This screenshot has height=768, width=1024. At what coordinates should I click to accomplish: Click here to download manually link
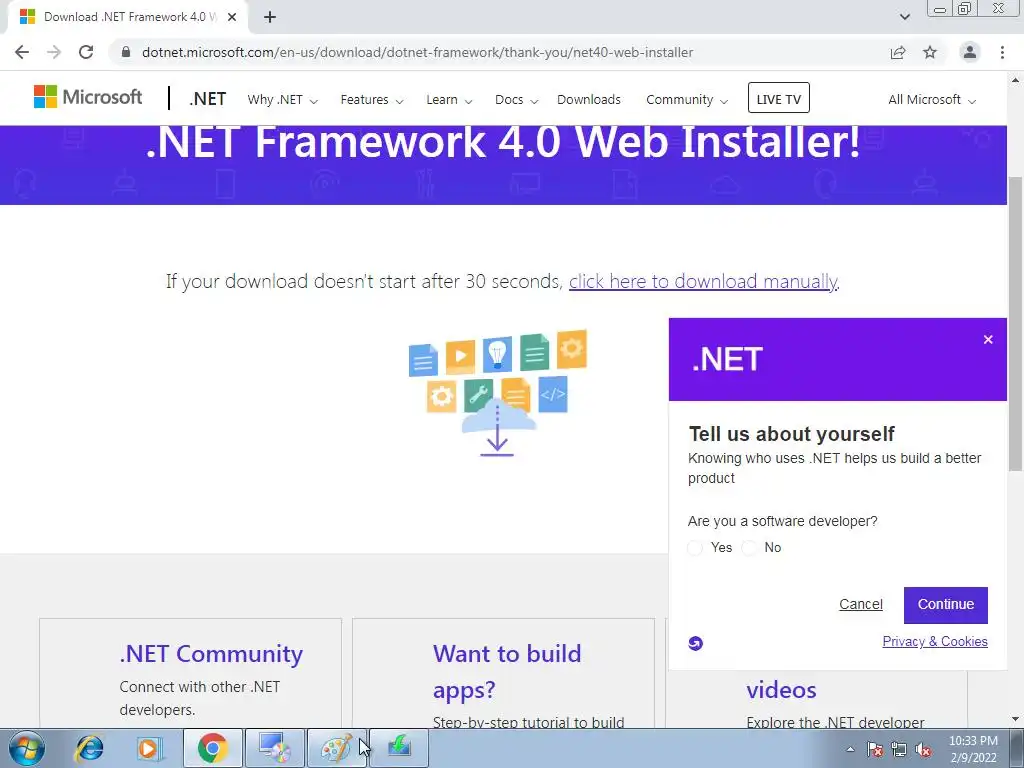pyautogui.click(x=703, y=281)
